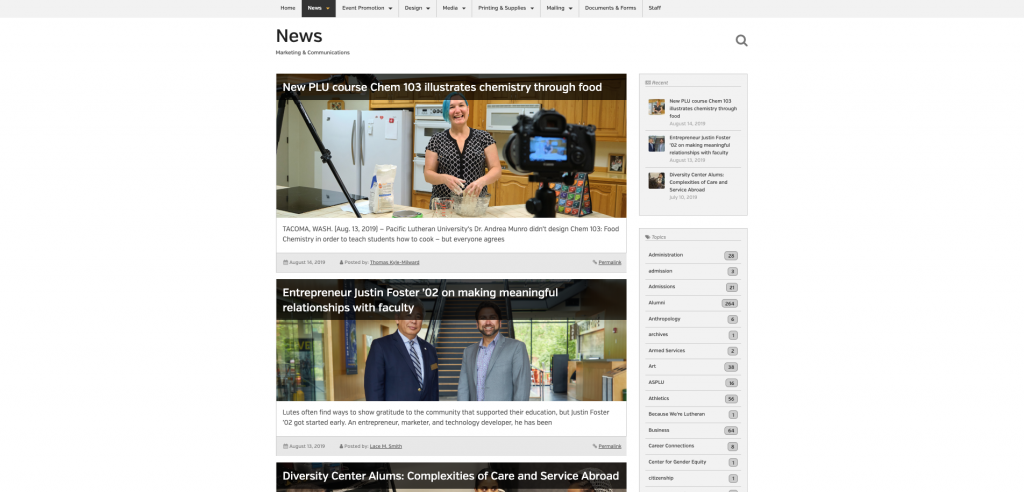Click the Alumni count badge 264

pyautogui.click(x=729, y=304)
